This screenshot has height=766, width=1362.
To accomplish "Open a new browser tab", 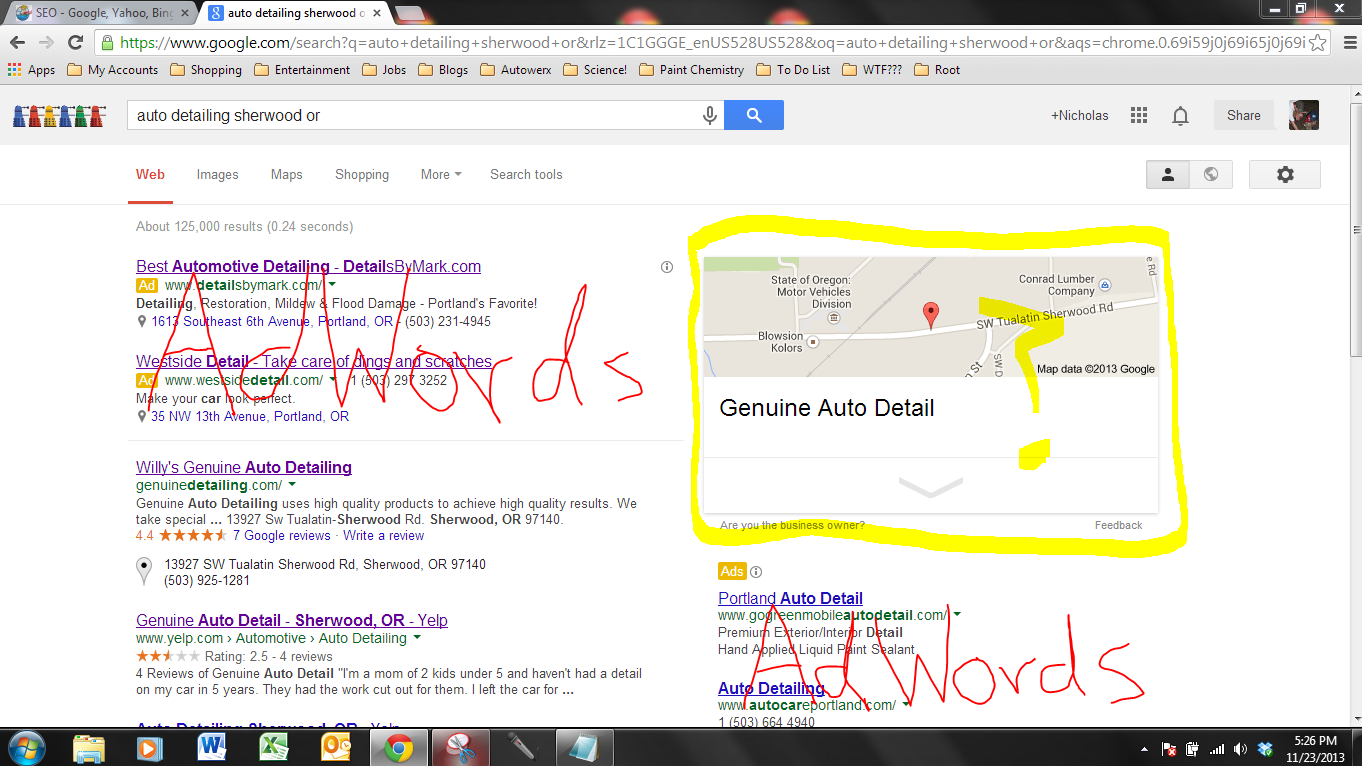I will click(409, 13).
